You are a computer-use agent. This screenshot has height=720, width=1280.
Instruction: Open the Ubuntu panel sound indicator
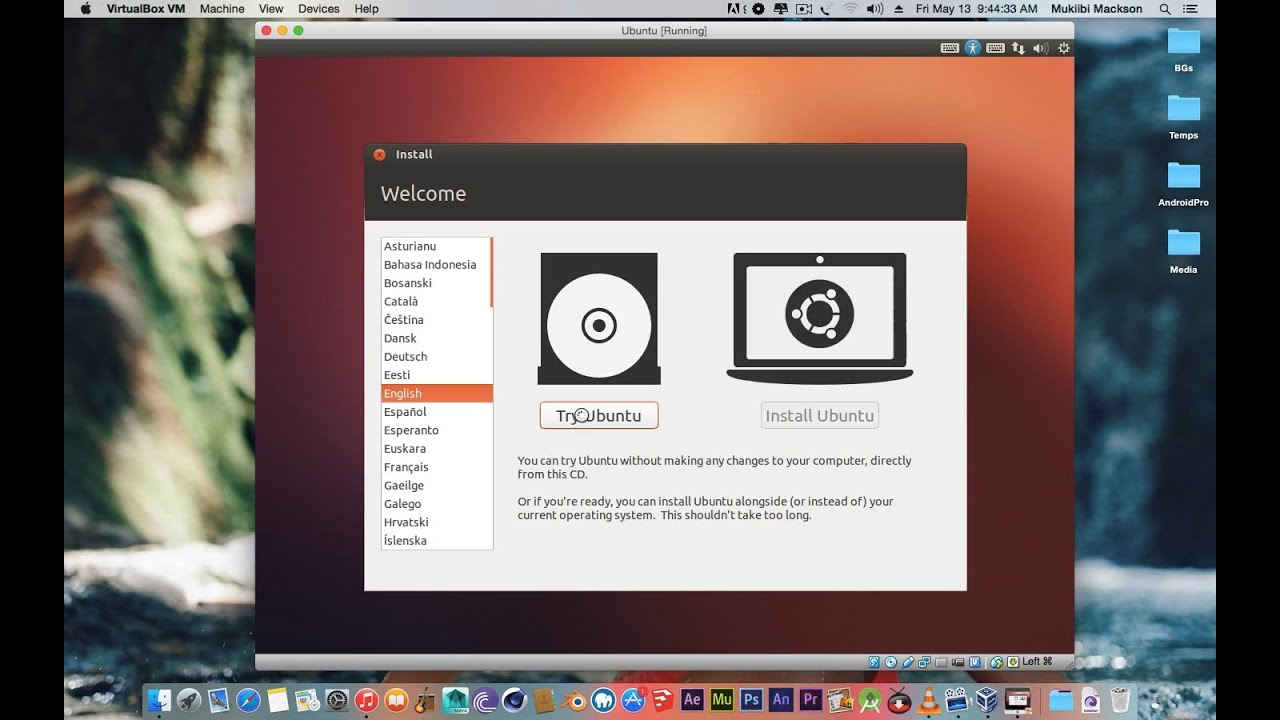[x=1040, y=47]
